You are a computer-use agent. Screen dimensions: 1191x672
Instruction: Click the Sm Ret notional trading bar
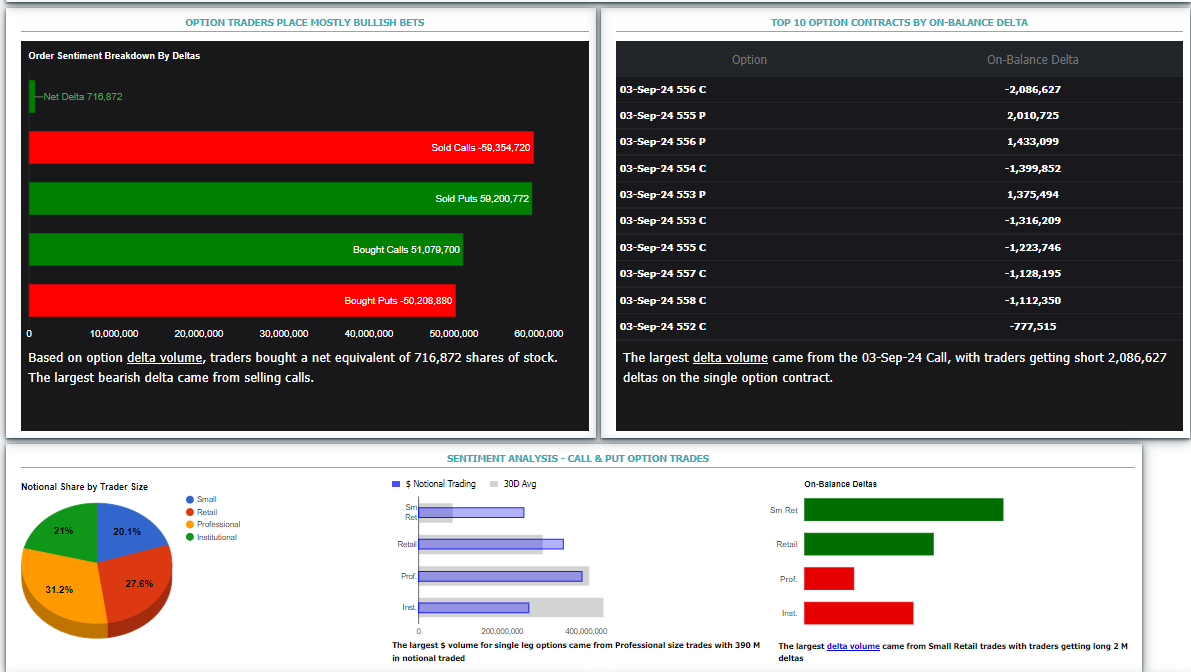471,513
